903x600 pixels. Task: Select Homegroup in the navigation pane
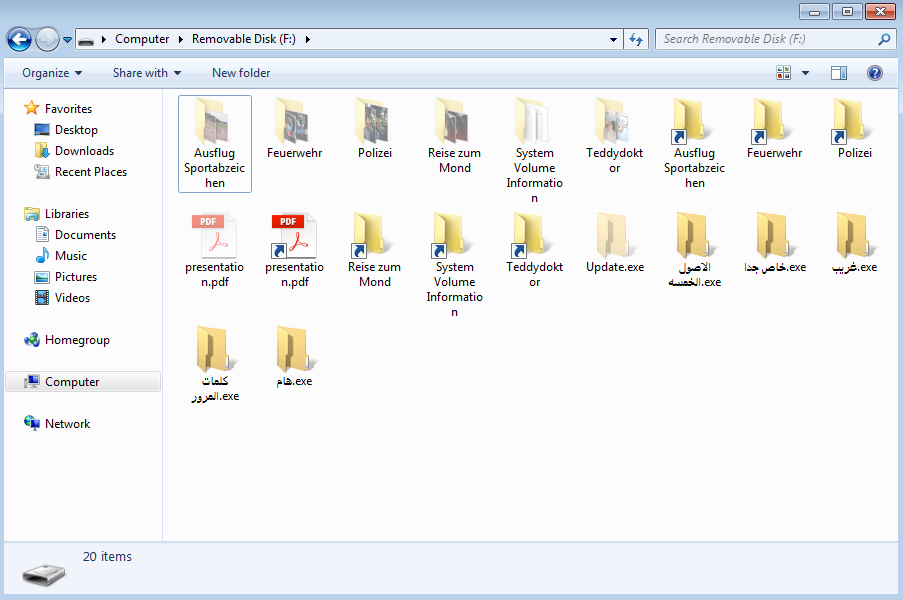[77, 340]
